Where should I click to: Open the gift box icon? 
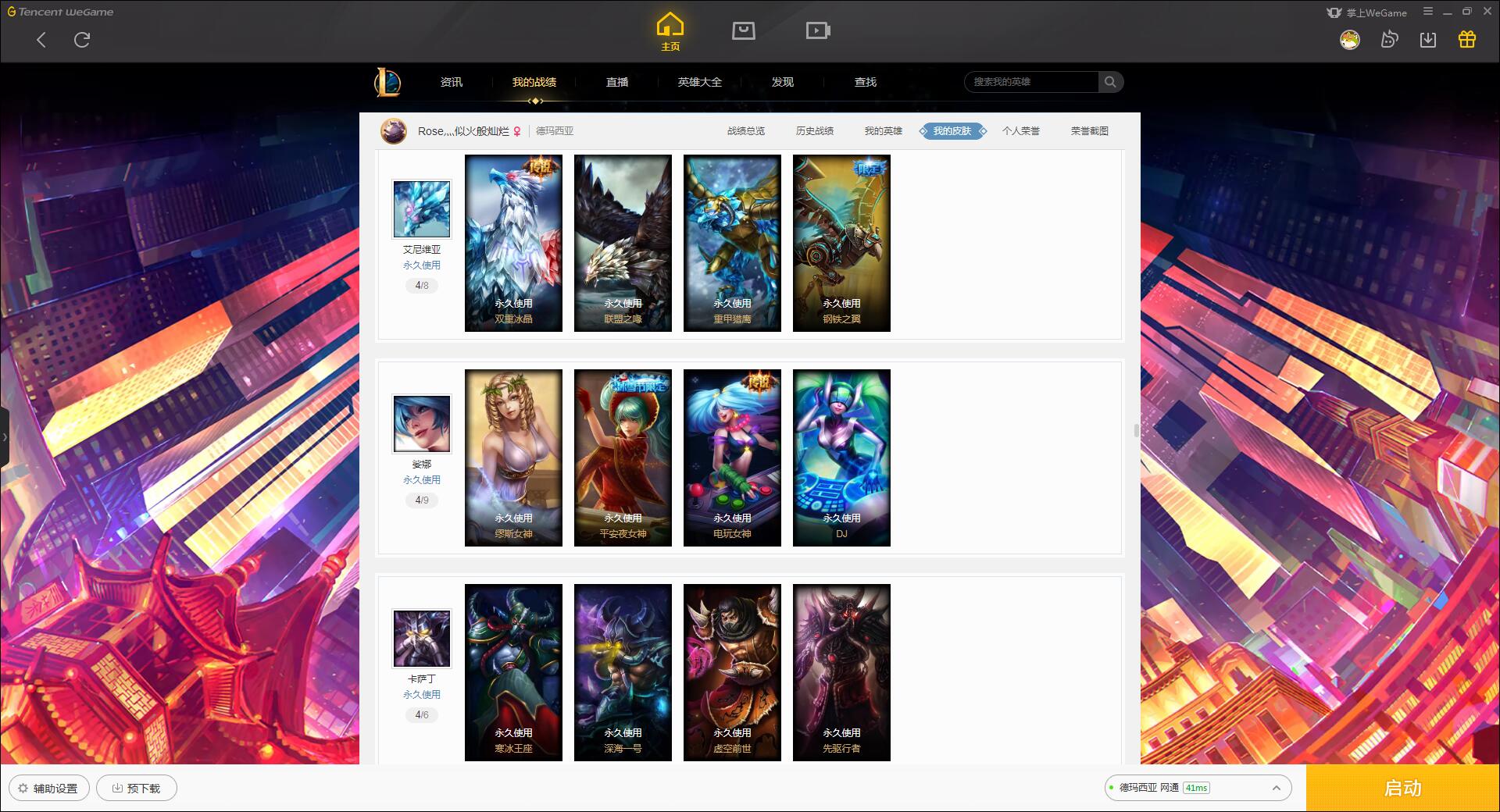1466,40
